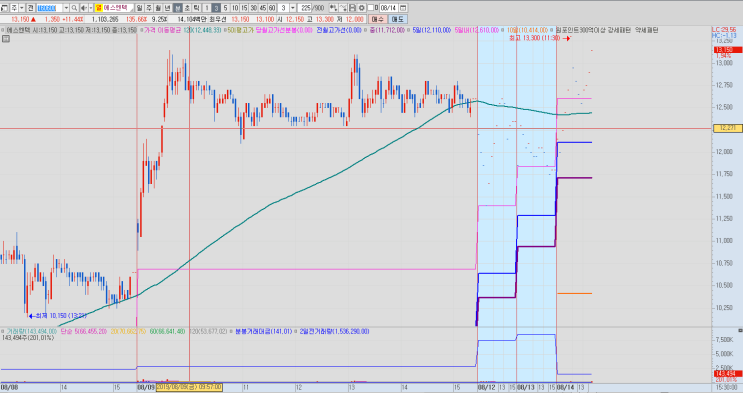The width and height of the screenshot is (743, 393).
Task: Select the 월 (monthly) chart period
Action: (158, 8)
